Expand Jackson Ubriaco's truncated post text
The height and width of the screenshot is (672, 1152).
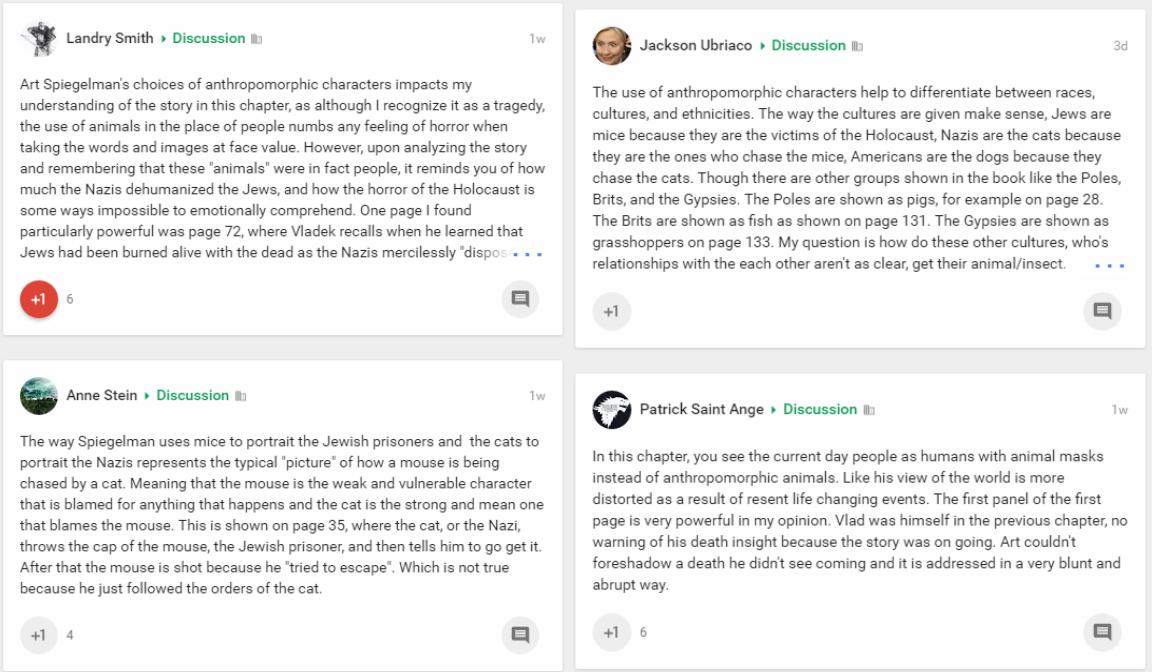[1109, 265]
